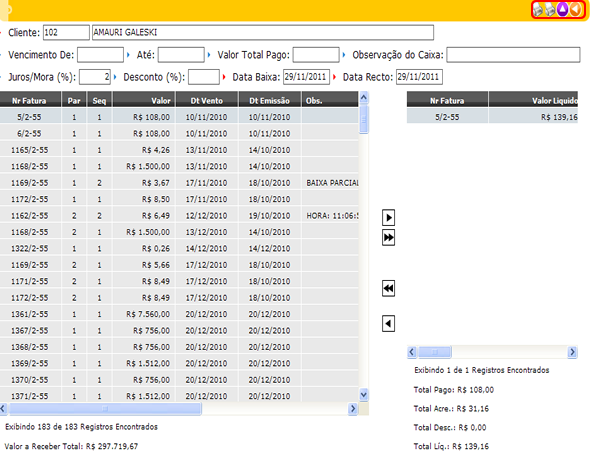Click the Data Baixa date field
Image resolution: width=600 pixels, height=455 pixels.
[306, 77]
